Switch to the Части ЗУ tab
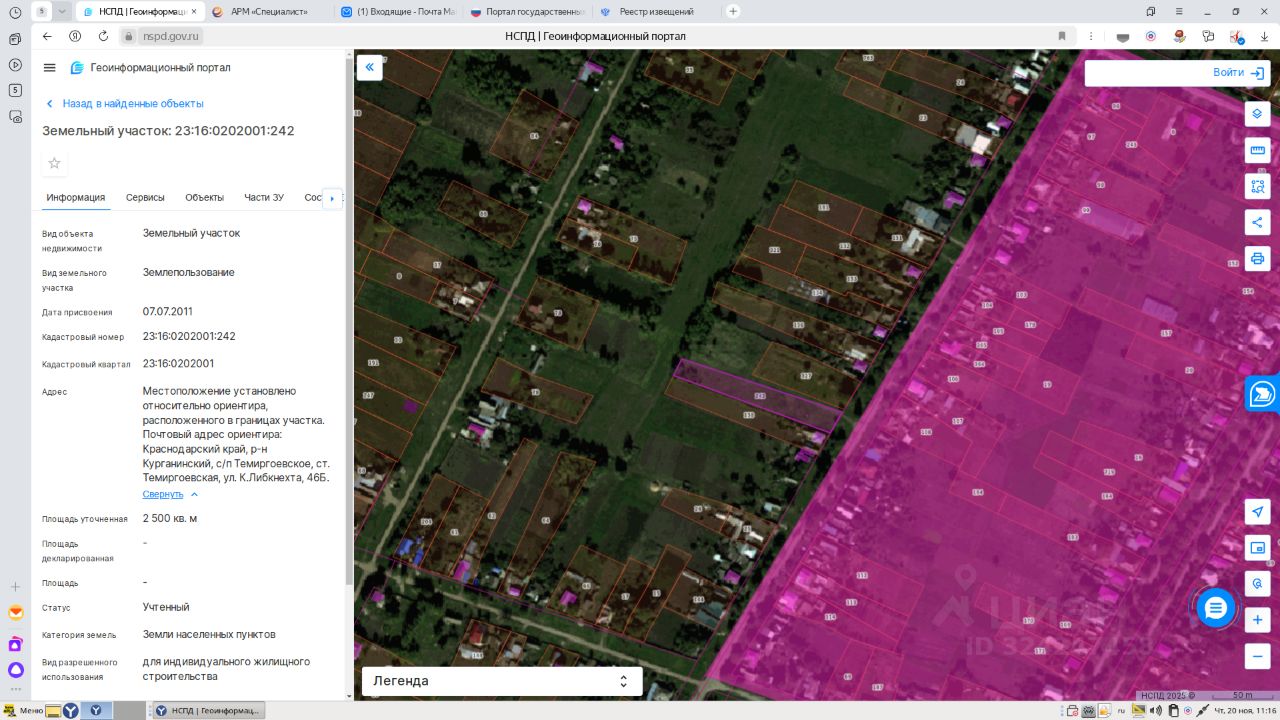1280x720 pixels. click(264, 197)
